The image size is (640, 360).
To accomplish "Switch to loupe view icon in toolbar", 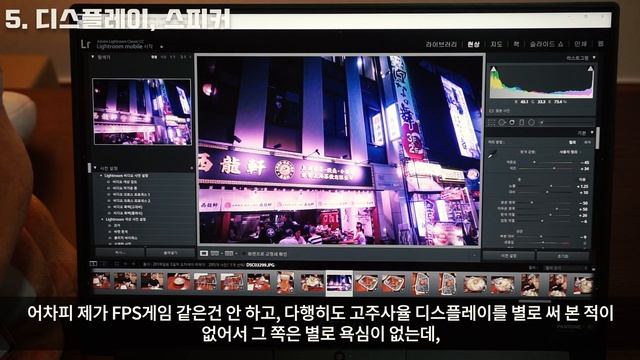I will click(x=204, y=253).
